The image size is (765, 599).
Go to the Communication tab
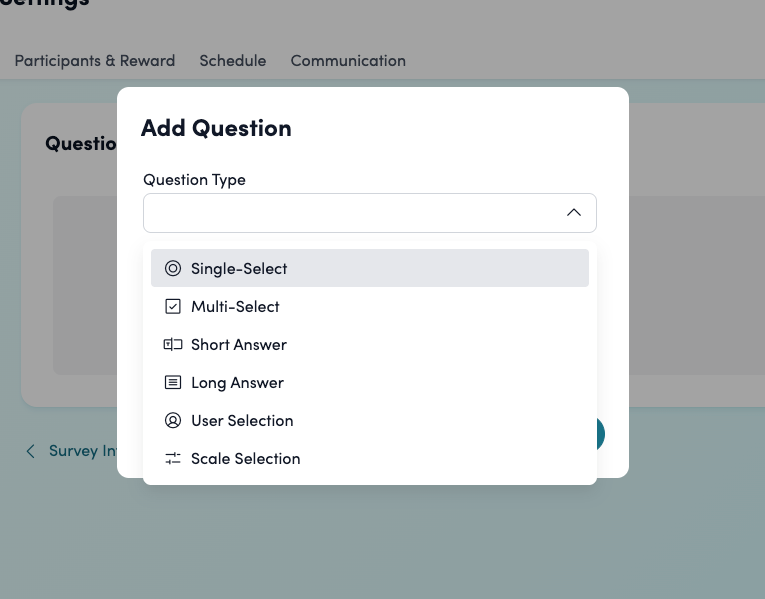pos(348,61)
